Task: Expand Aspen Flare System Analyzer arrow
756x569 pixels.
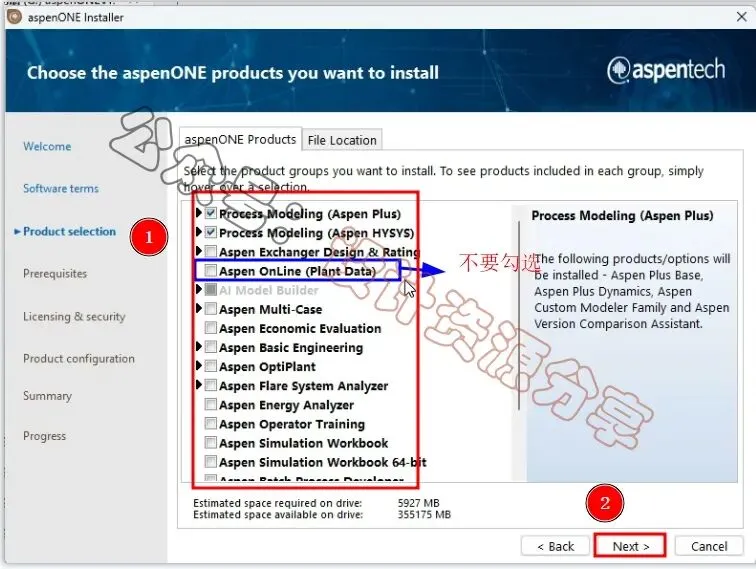Action: coord(199,384)
